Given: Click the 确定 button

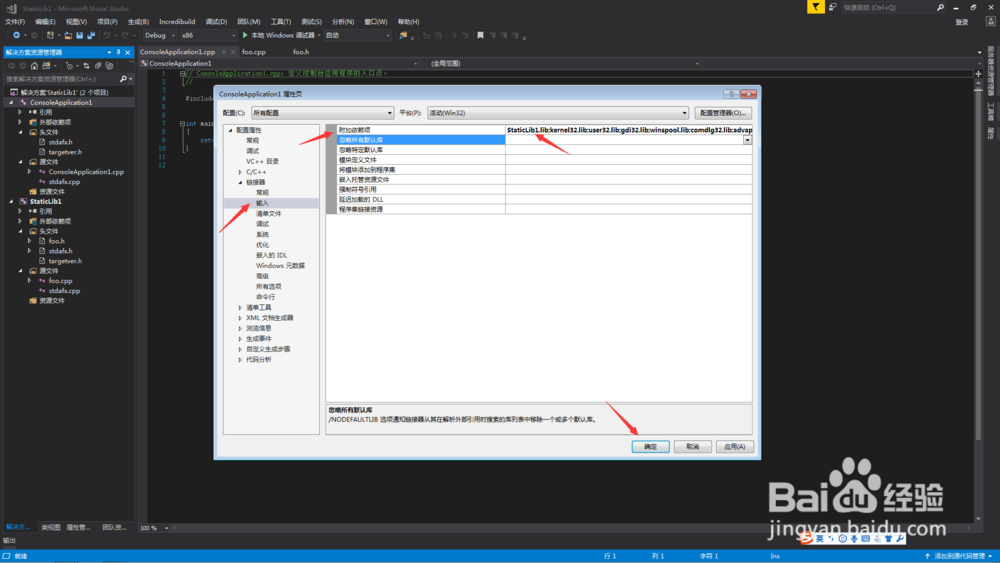Looking at the screenshot, I should pyautogui.click(x=651, y=446).
